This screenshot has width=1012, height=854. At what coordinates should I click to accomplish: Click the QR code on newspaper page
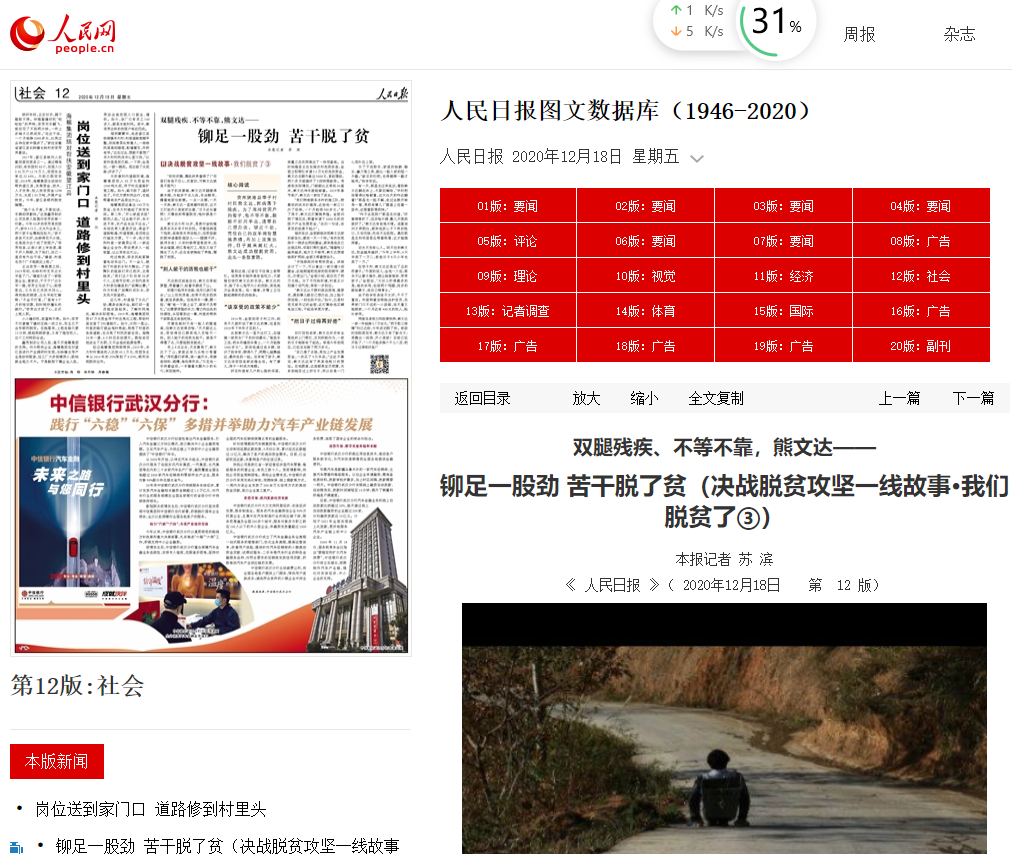coord(380,363)
